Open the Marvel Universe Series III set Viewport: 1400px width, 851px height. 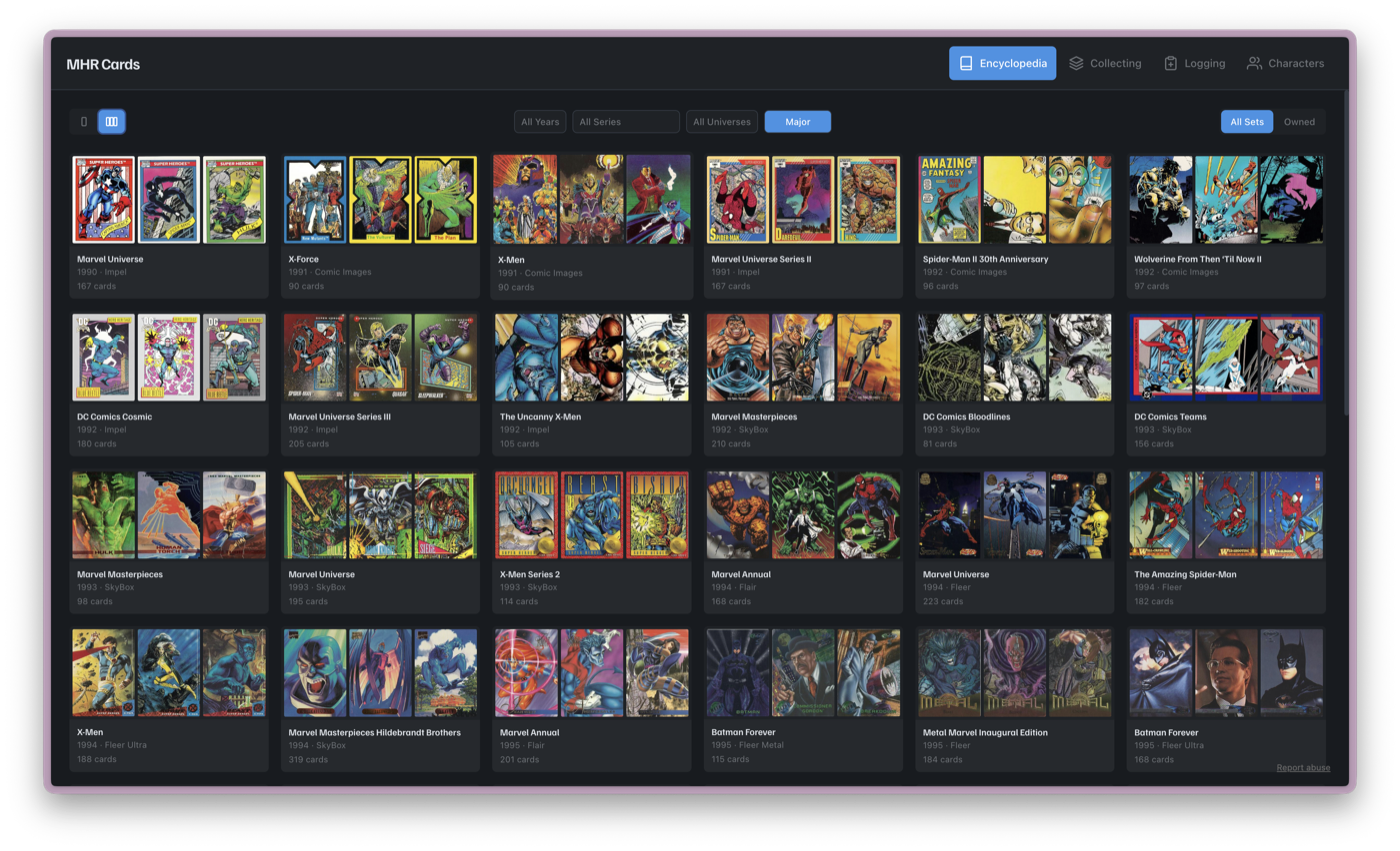tap(380, 383)
